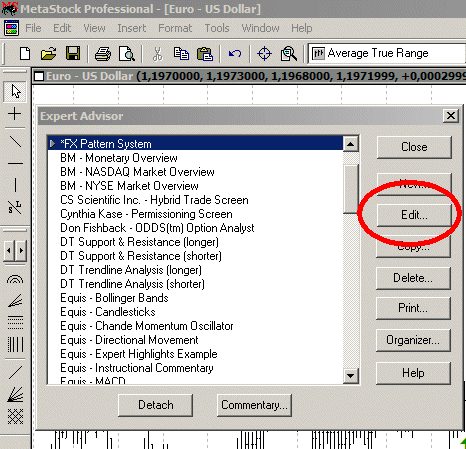
Task: Select Cynthia Kase - Permissioning Screen
Action: tap(195, 214)
